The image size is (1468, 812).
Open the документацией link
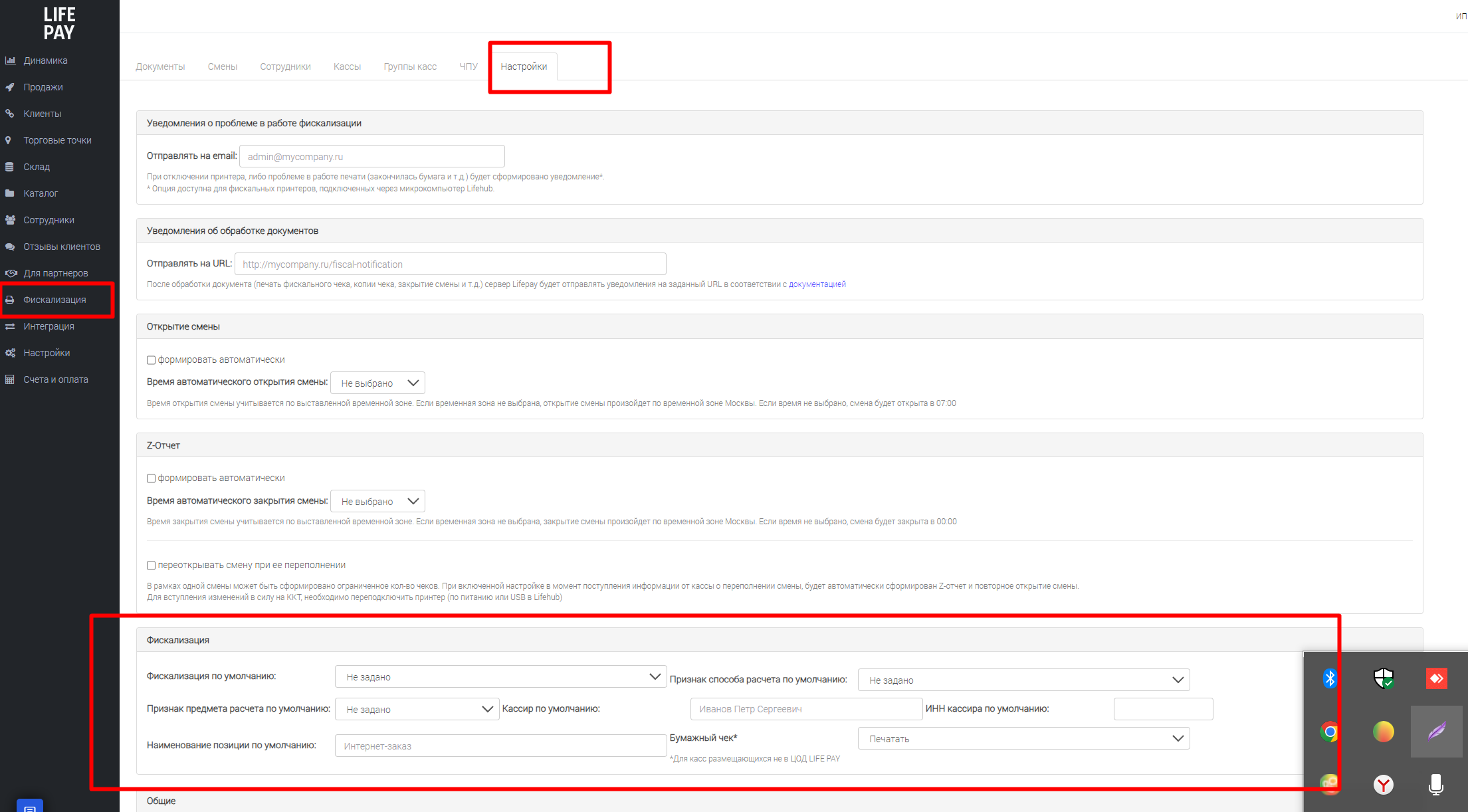tap(817, 284)
